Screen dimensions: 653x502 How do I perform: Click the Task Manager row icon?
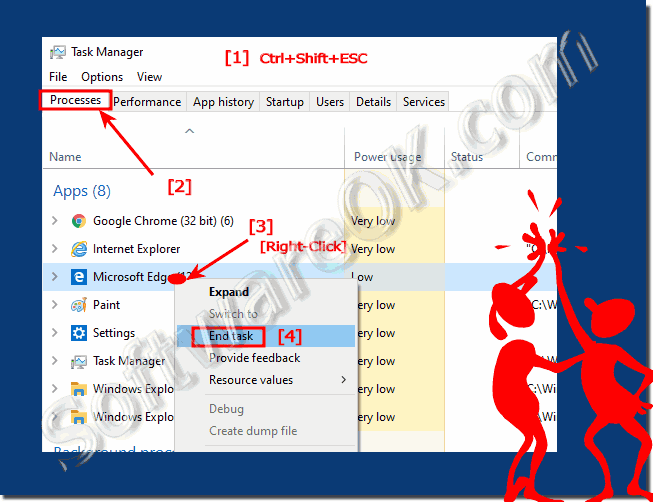tap(79, 361)
